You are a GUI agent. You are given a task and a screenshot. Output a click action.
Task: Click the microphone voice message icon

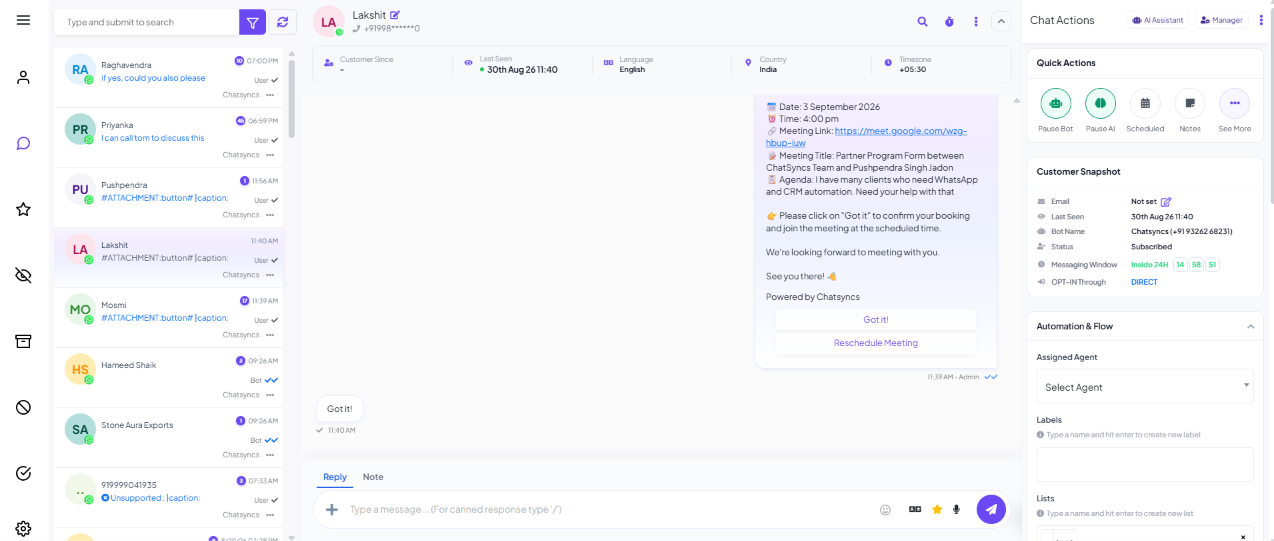click(957, 509)
